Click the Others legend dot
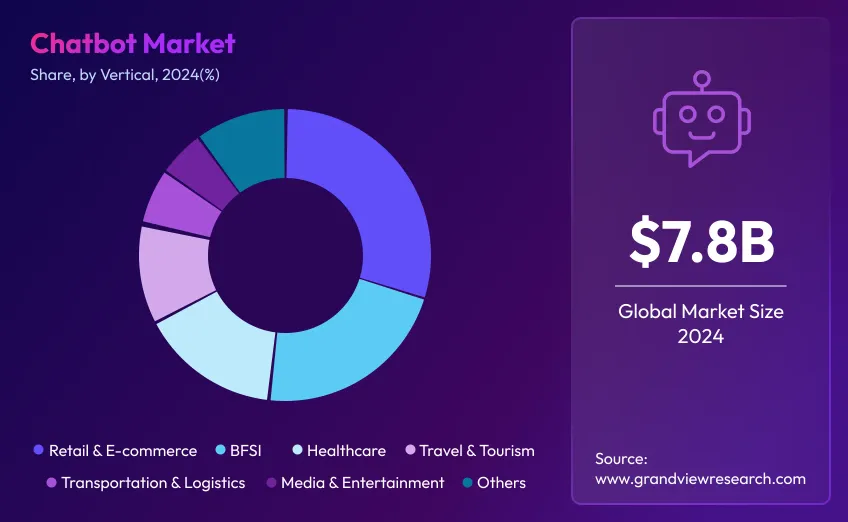Screen dimensions: 848x522 [468, 482]
